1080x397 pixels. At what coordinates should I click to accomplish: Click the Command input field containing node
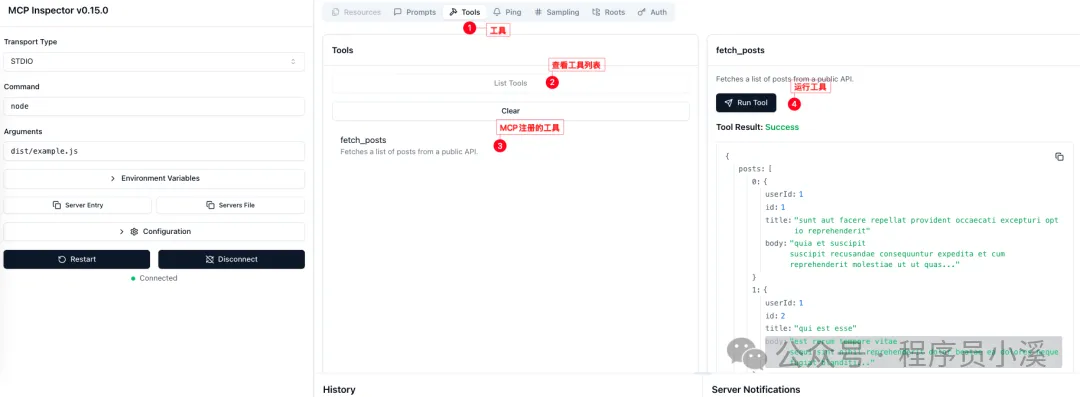[x=154, y=106]
